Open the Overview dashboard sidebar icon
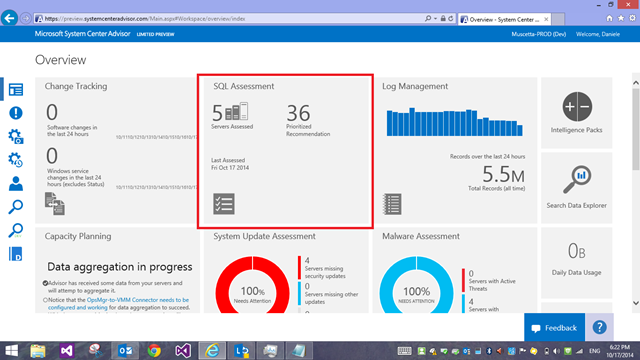 (x=16, y=89)
